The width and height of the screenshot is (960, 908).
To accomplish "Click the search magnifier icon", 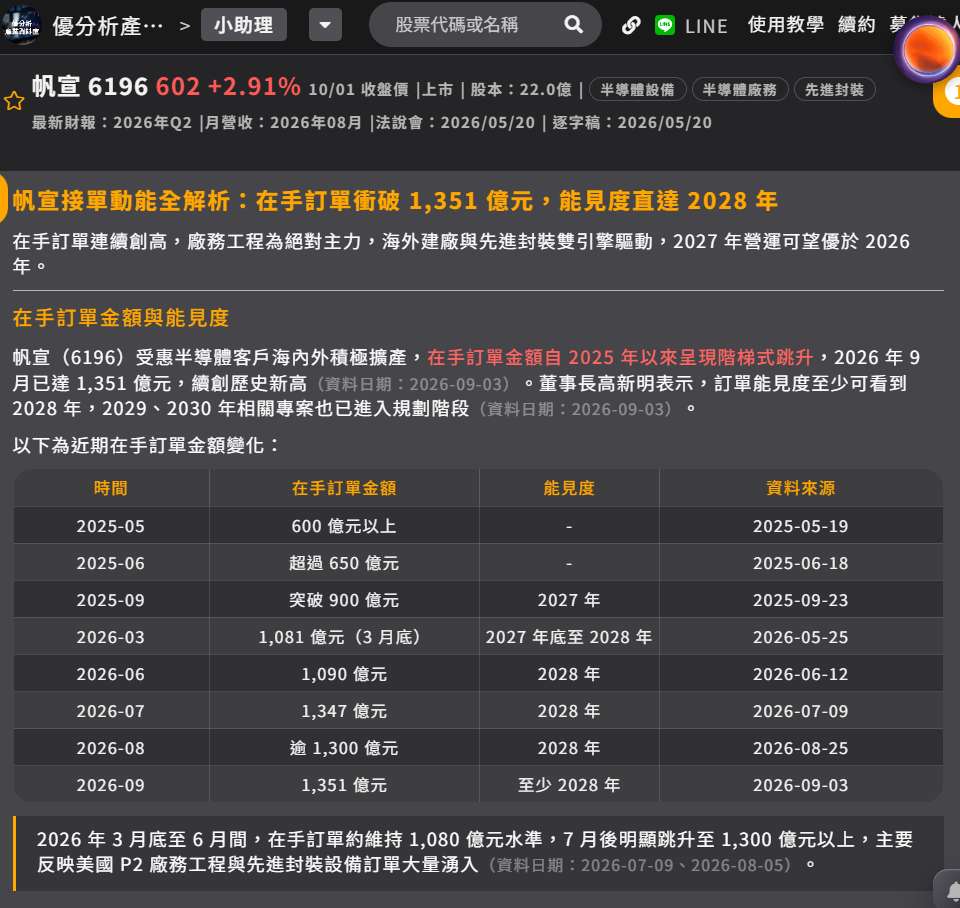I will point(573,24).
